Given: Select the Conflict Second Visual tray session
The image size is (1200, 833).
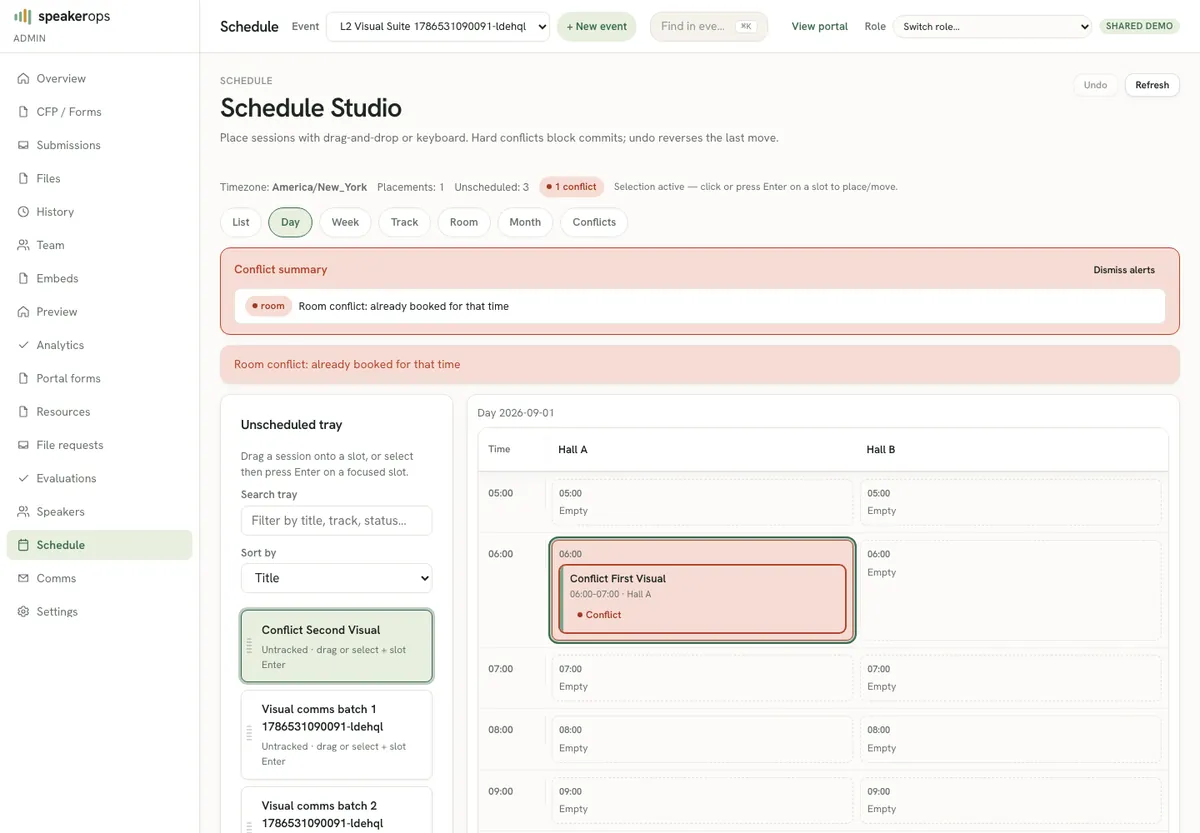Looking at the screenshot, I should point(336,646).
